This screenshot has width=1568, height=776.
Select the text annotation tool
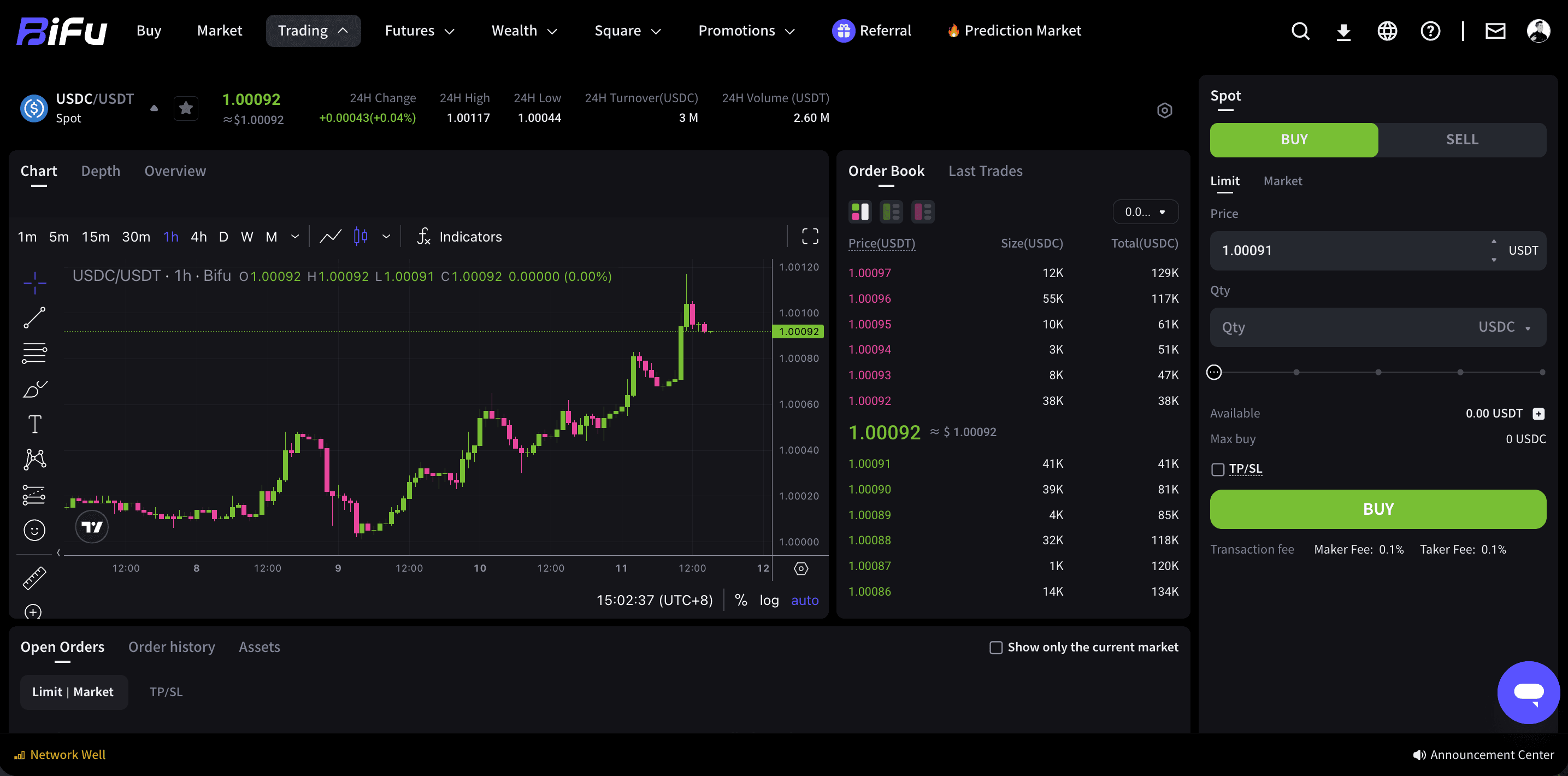point(35,424)
